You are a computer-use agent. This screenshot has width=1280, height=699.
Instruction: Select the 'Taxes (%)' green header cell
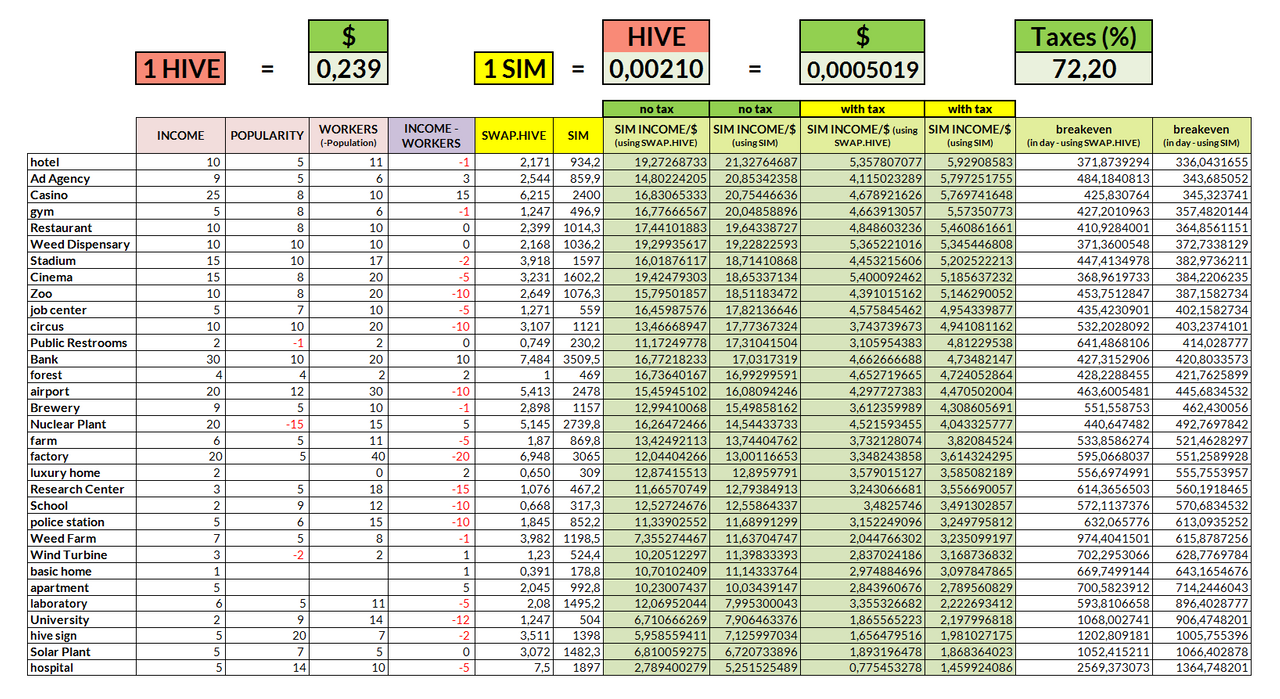[x=1084, y=37]
